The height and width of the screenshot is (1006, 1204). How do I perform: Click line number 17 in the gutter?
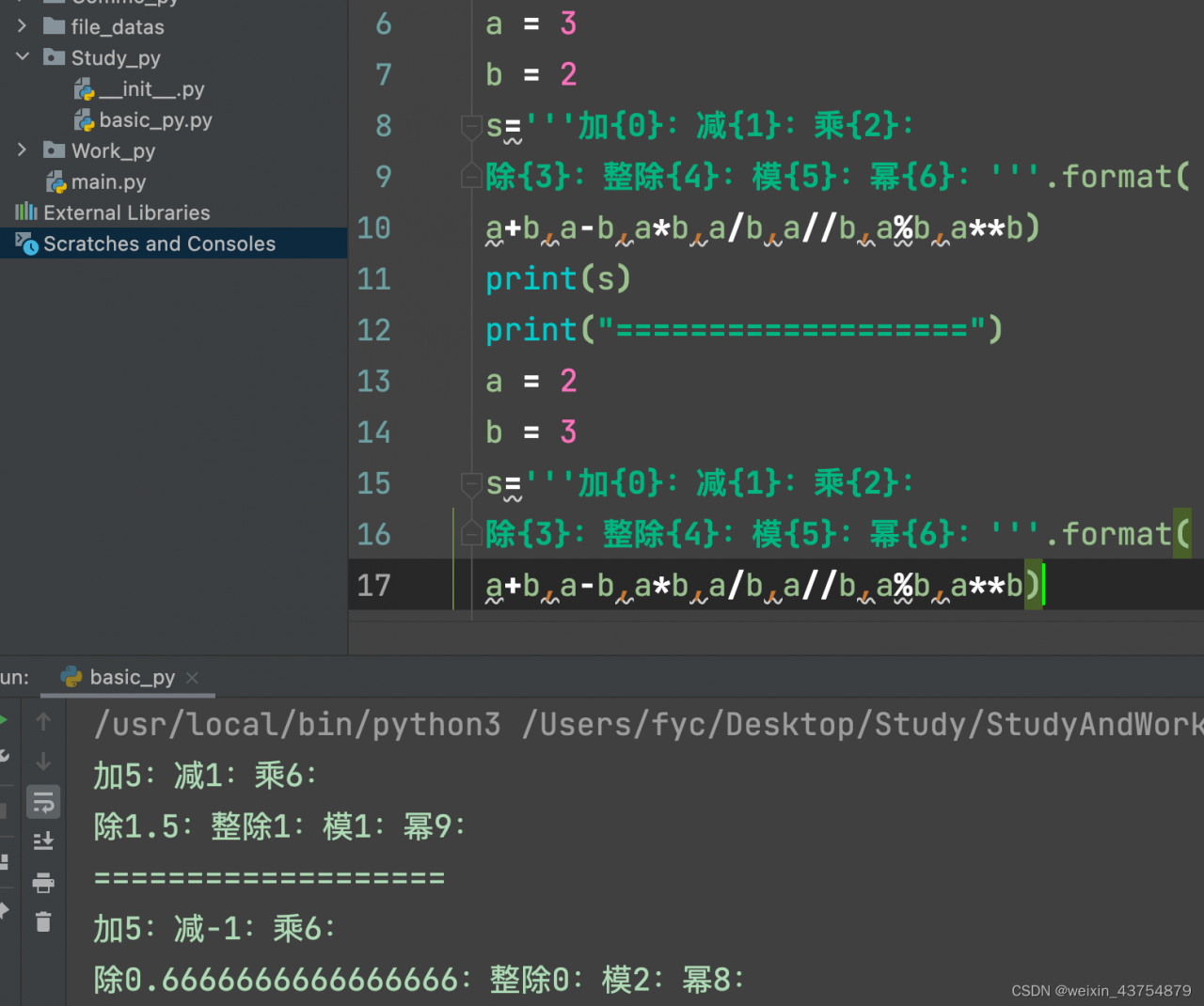[x=374, y=586]
